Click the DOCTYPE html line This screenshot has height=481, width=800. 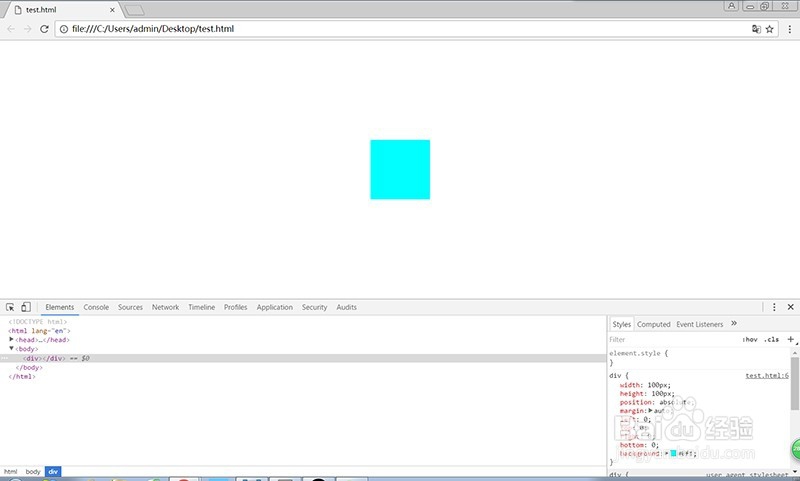pyautogui.click(x=38, y=322)
